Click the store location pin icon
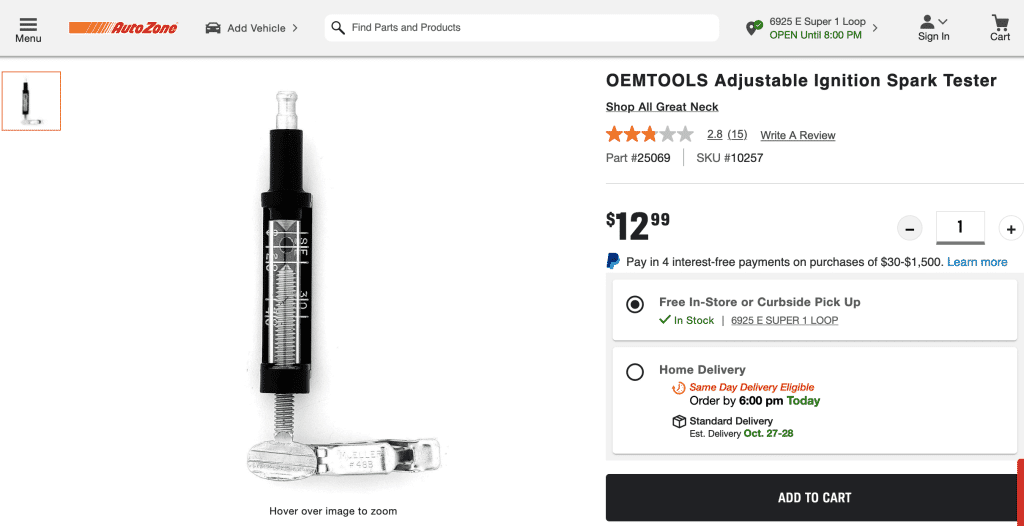 point(754,28)
